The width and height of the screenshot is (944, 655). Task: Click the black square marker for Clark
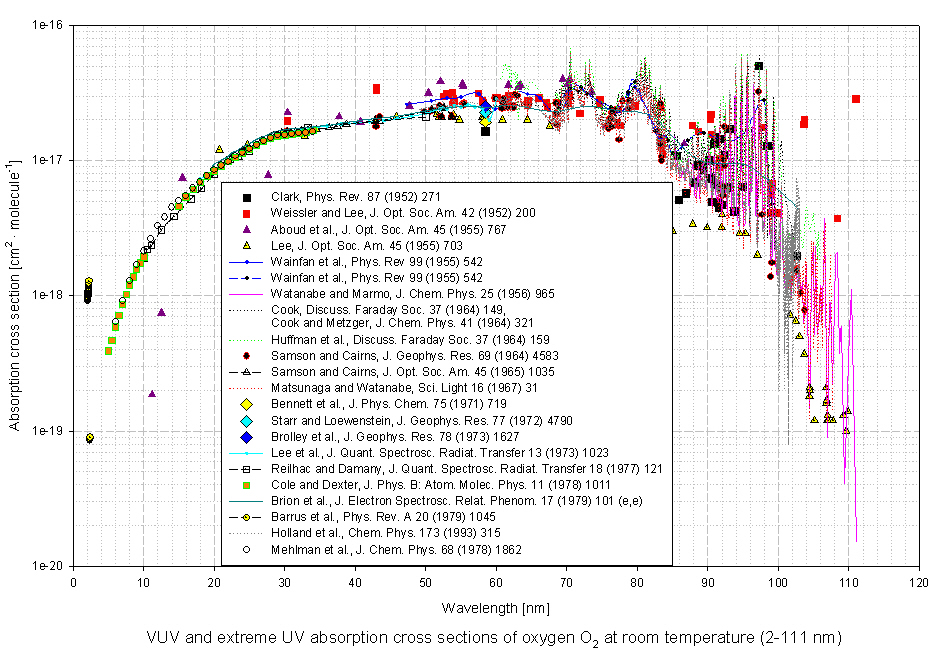coord(246,197)
